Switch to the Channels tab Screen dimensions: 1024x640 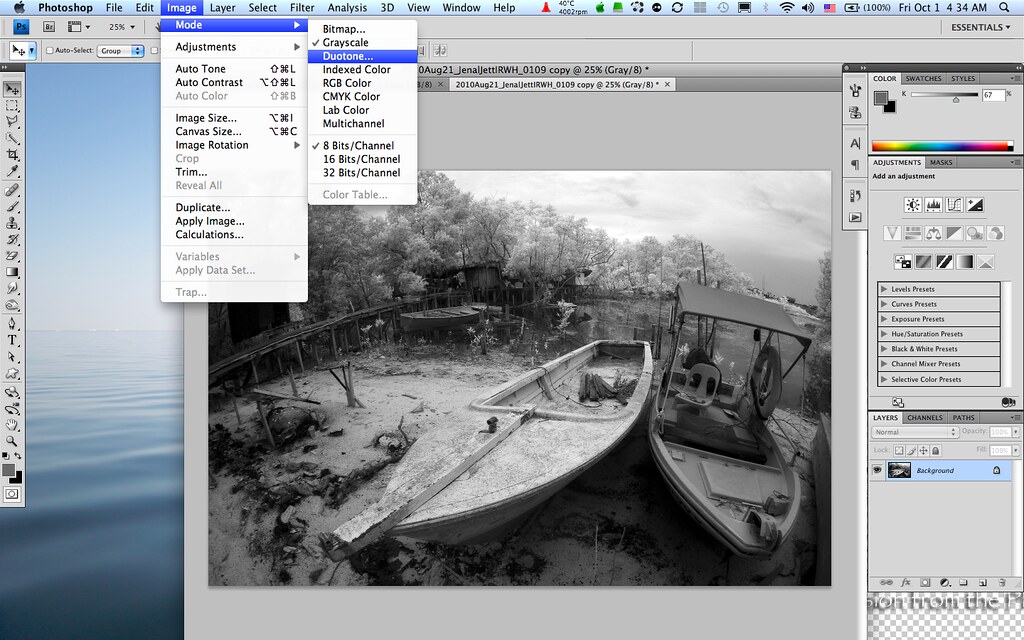pyautogui.click(x=925, y=418)
